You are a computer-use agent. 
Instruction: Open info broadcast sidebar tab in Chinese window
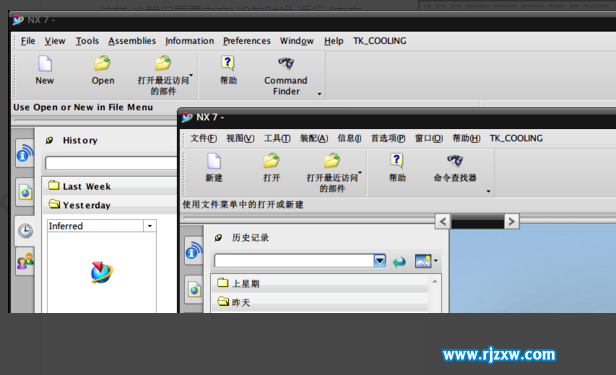(194, 251)
